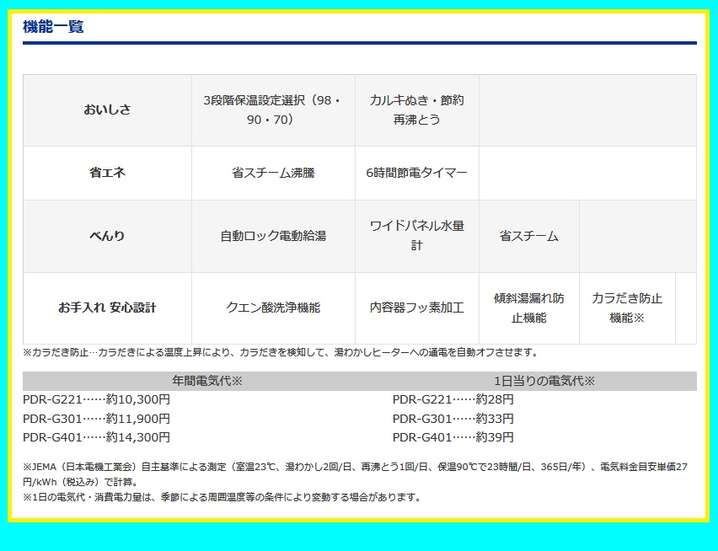Select the 1日当りの電気代※ column header

(x=544, y=381)
